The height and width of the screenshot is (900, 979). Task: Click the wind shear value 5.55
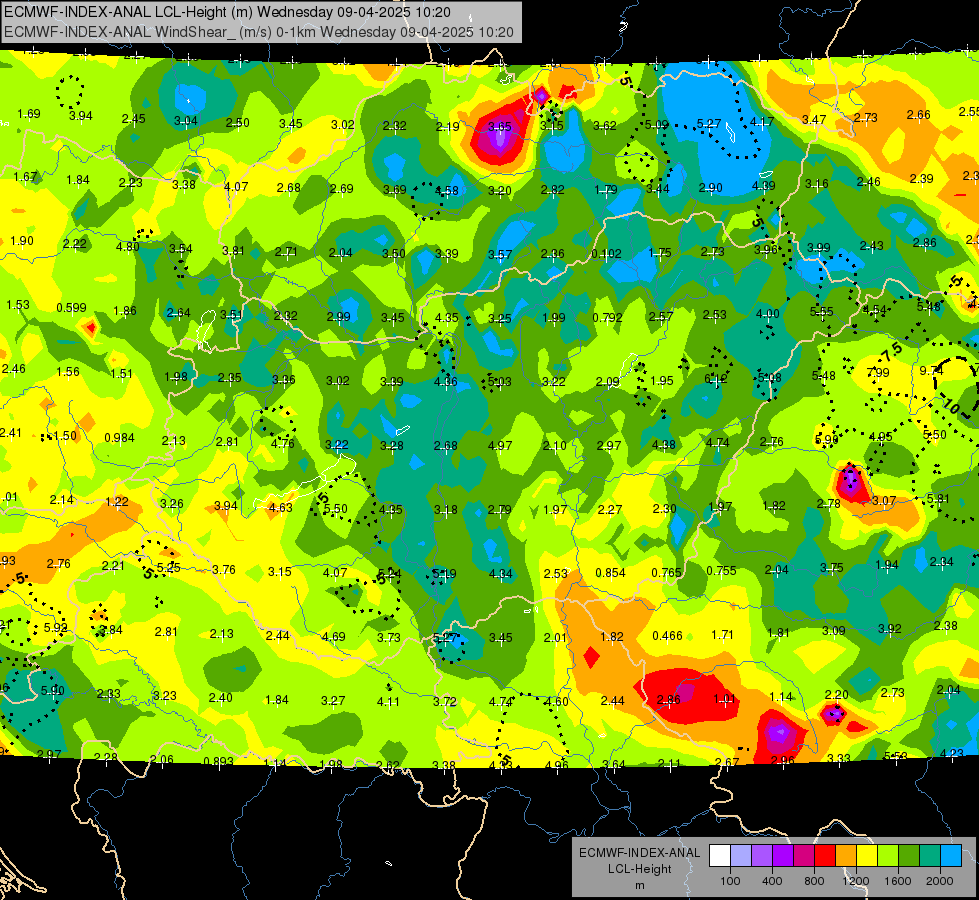pos(822,312)
